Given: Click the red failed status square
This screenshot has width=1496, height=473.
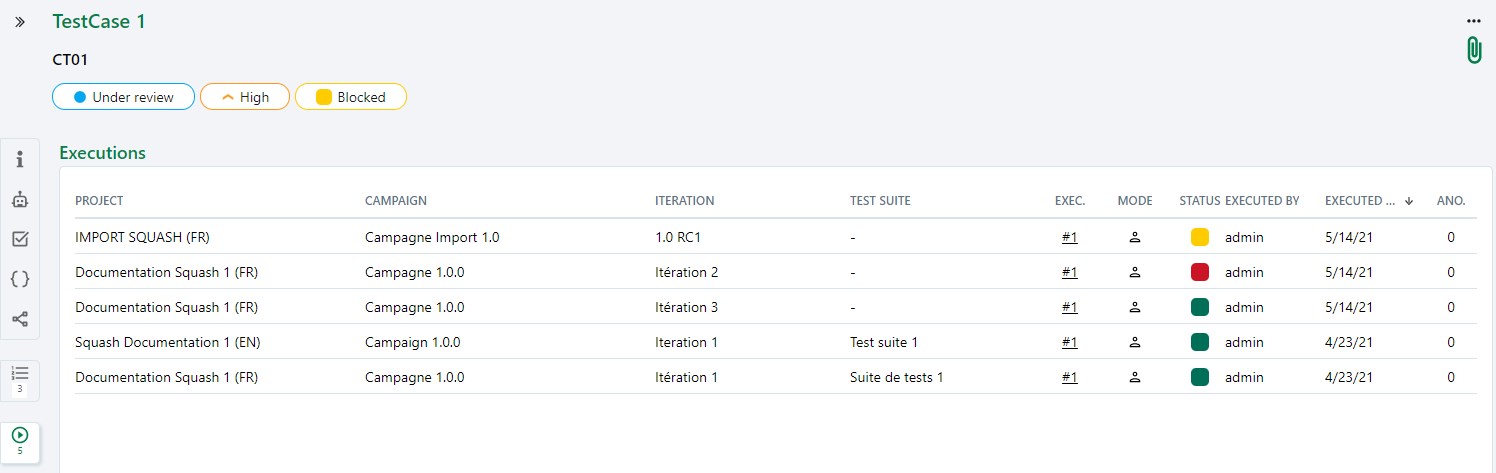Looking at the screenshot, I should click(x=1200, y=272).
